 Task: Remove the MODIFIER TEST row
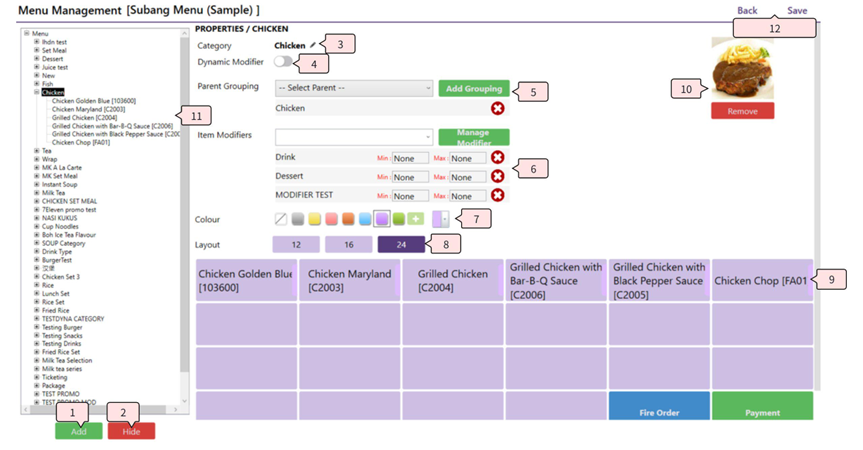[x=497, y=195]
